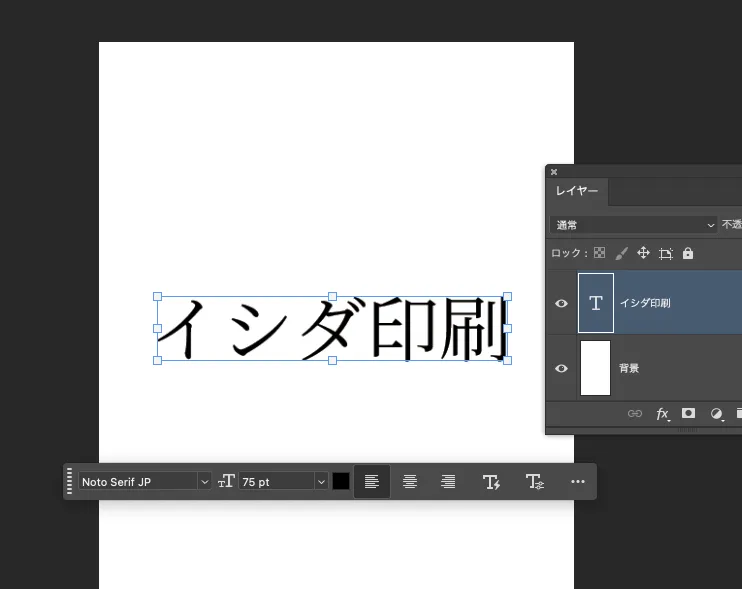Lock transparent pixels icon
This screenshot has width=742, height=589.
pyautogui.click(x=600, y=253)
